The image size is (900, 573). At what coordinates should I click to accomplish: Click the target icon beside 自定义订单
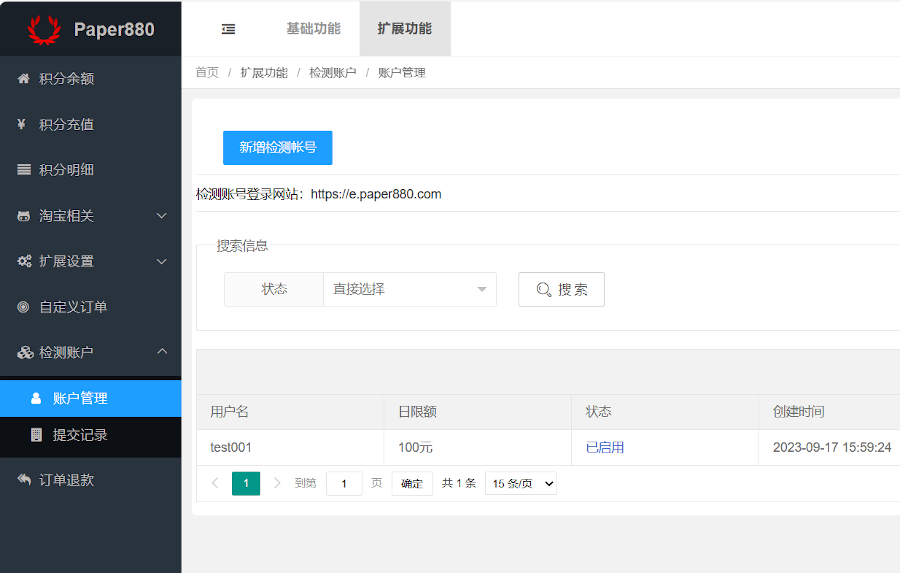[x=23, y=307]
